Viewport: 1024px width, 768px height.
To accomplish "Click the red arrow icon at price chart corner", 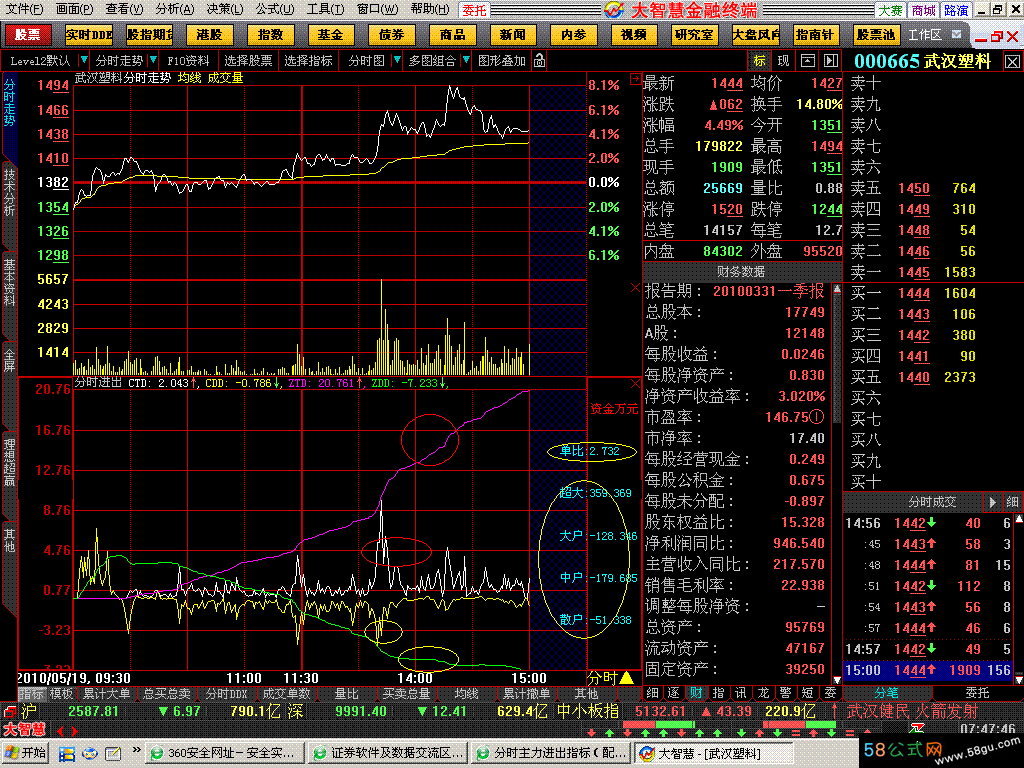I will tap(635, 78).
